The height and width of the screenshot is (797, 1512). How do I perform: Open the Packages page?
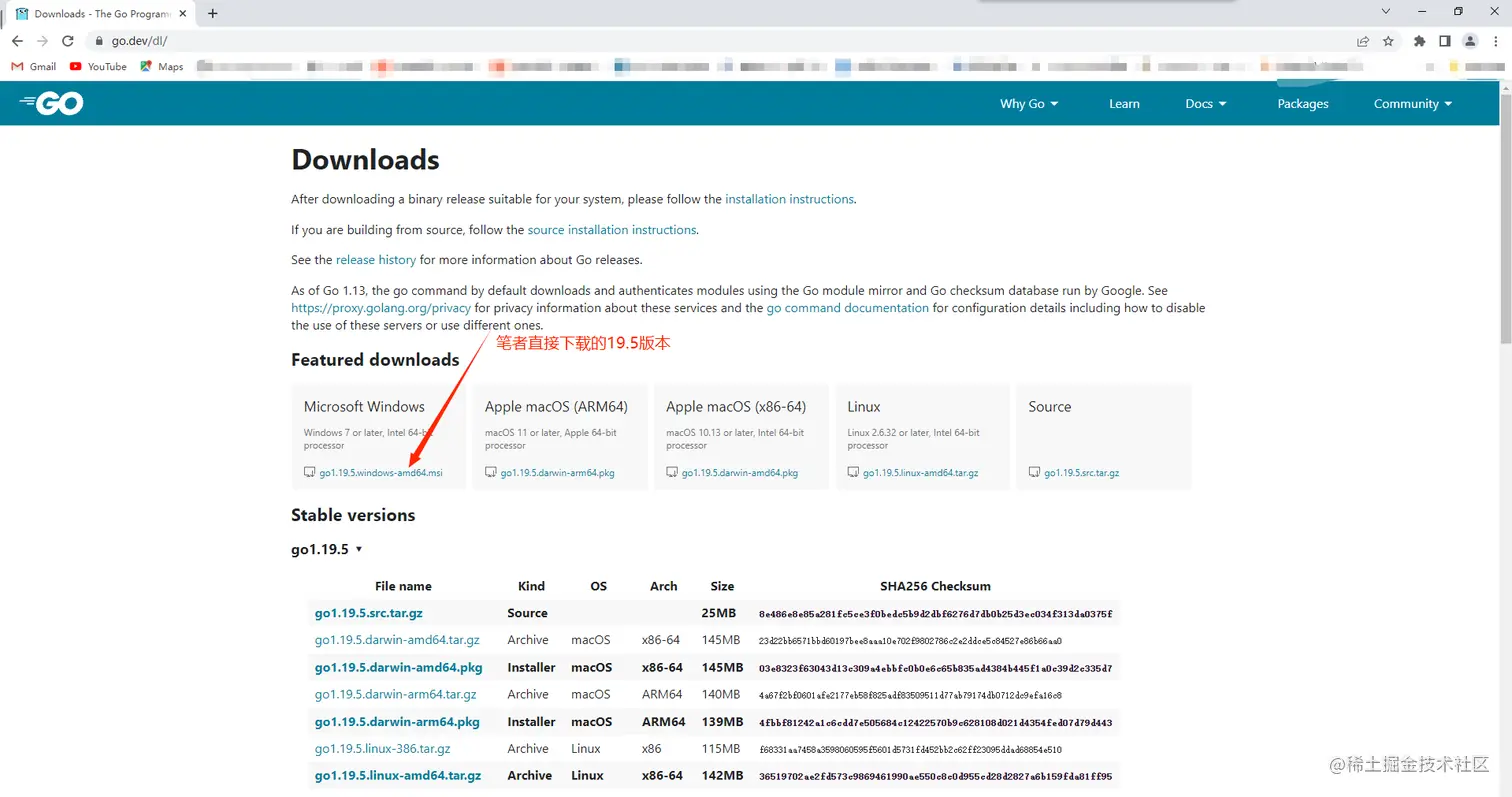point(1303,104)
